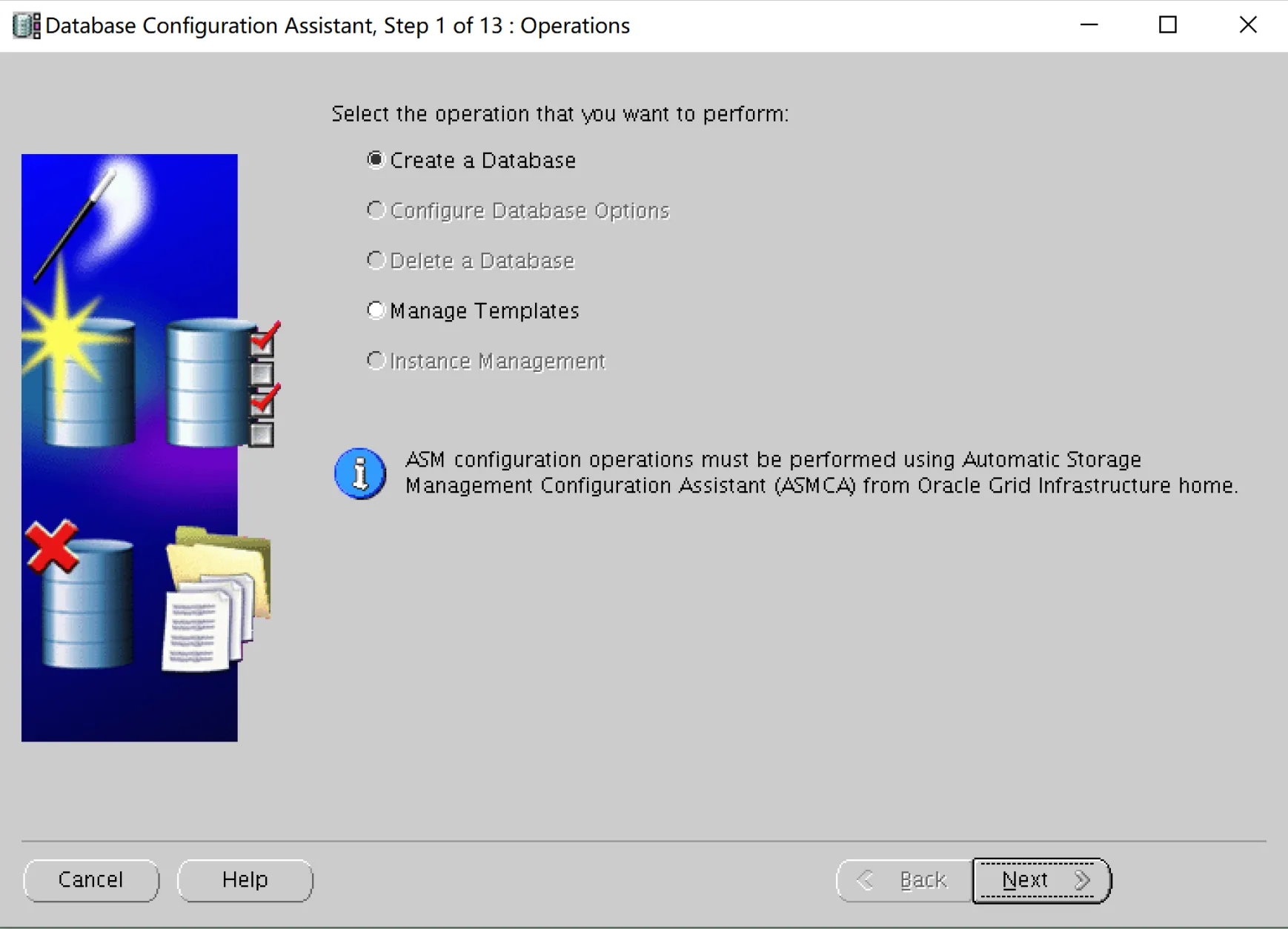Select the Delete a Database radio button
Screen dimensions: 1288x929
point(376,260)
